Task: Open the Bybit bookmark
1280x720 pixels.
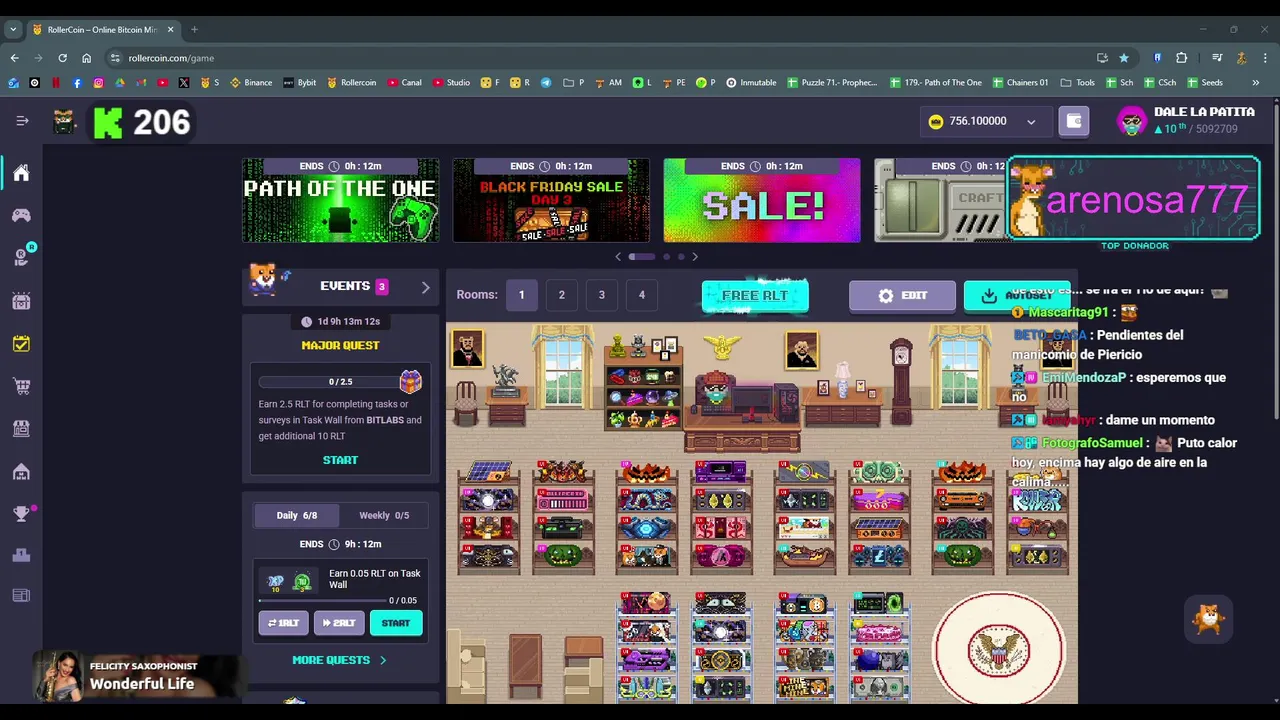Action: [x=299, y=83]
